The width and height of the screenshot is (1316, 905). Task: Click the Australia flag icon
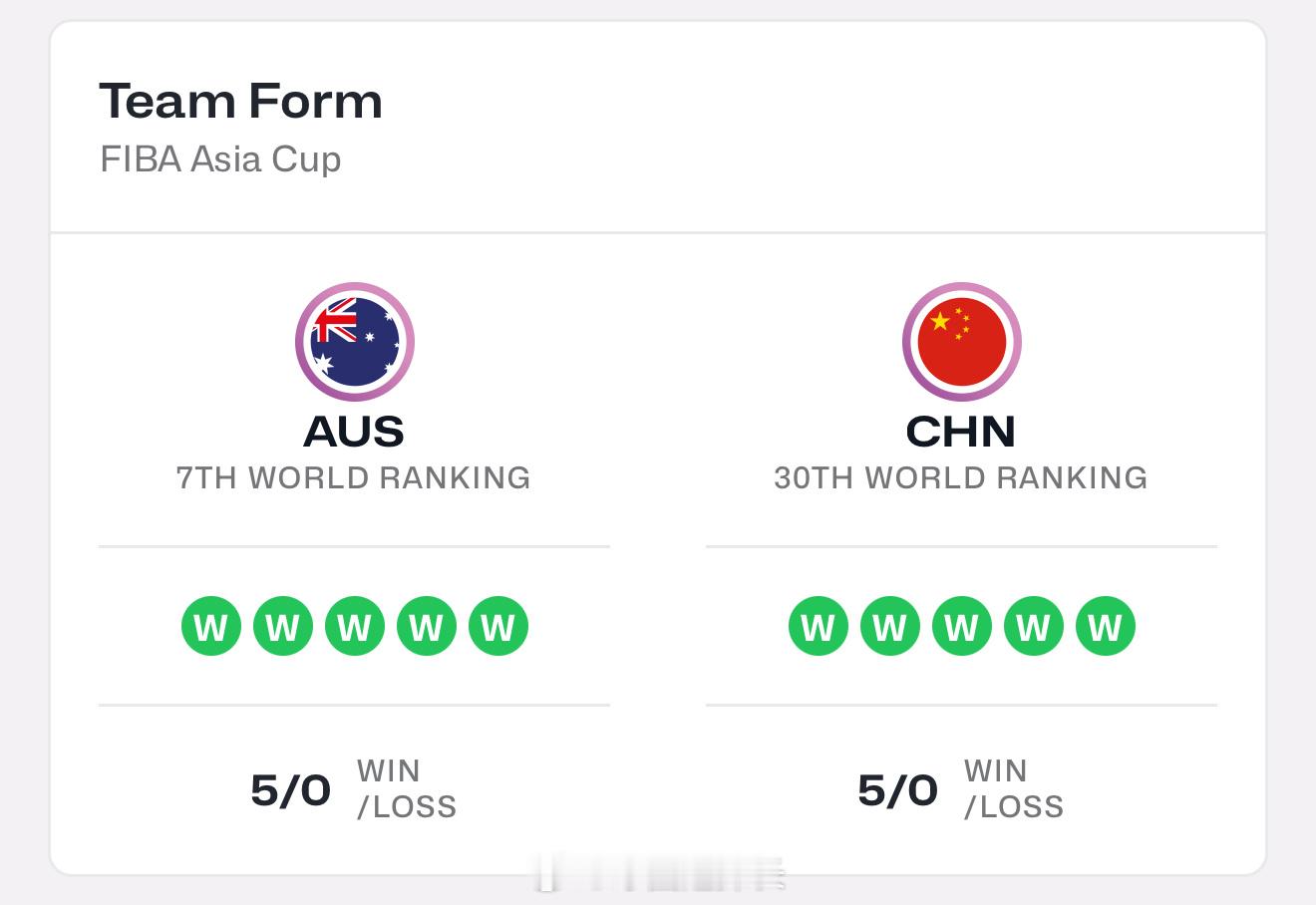pos(354,342)
